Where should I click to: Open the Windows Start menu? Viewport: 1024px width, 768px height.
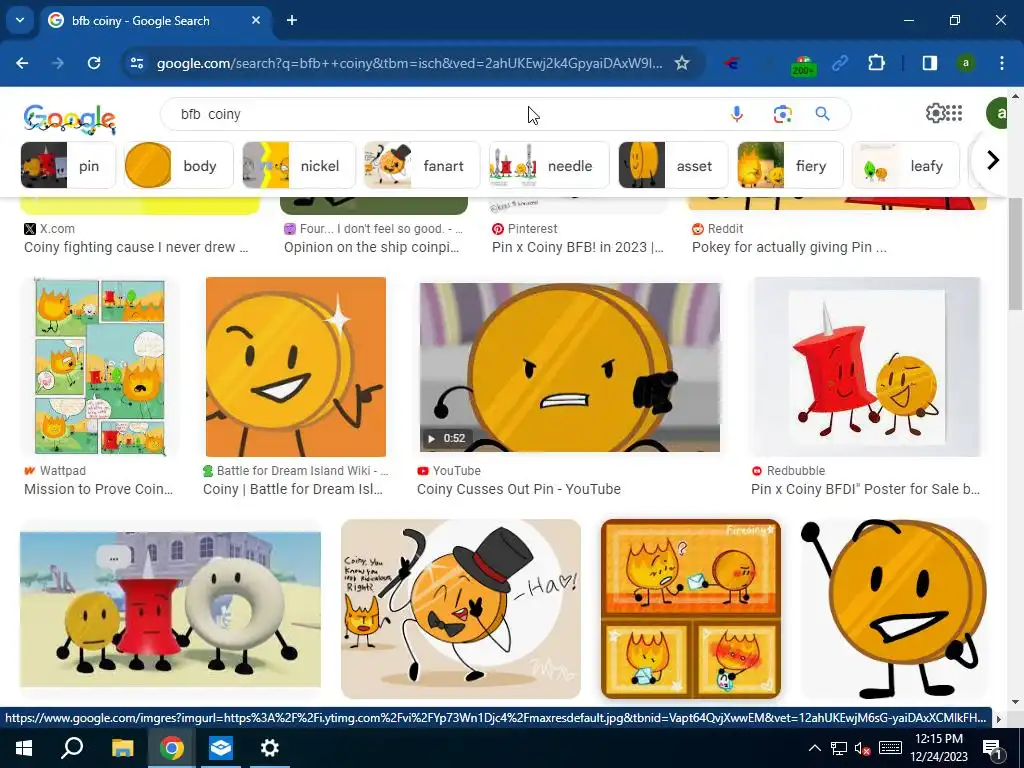point(24,748)
